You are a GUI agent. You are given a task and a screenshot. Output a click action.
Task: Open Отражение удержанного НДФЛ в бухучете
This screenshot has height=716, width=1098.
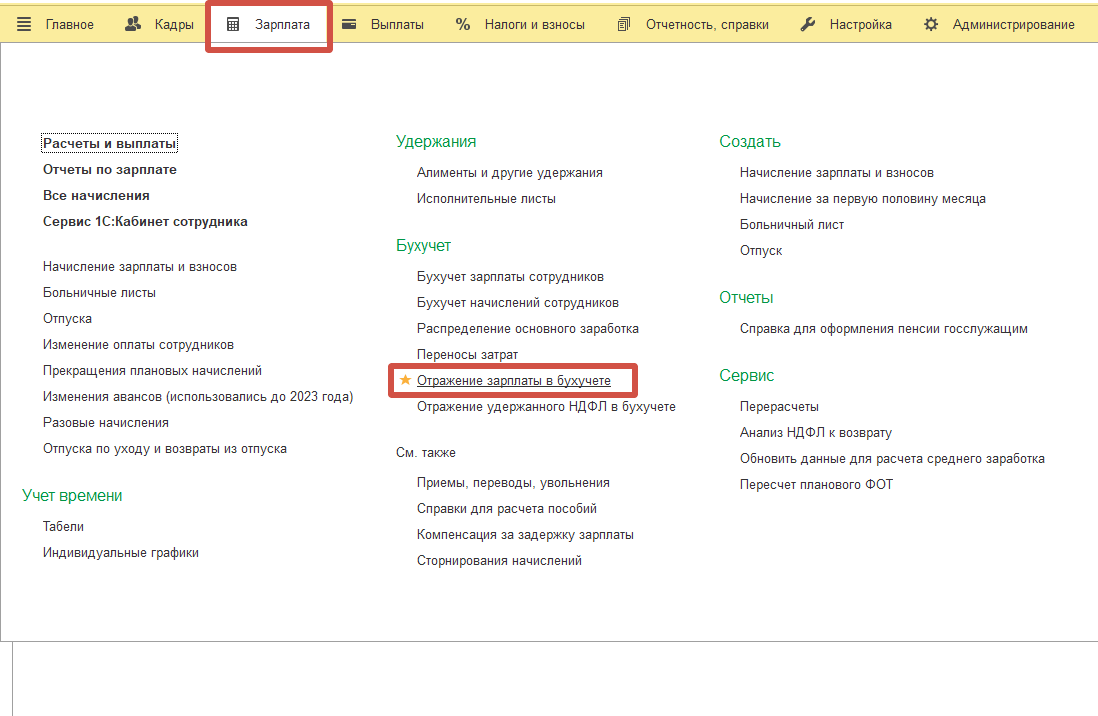(x=546, y=406)
